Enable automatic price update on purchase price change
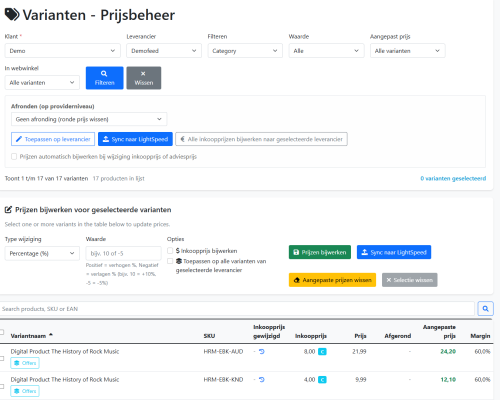The width and height of the screenshot is (500, 400). pyautogui.click(x=14, y=156)
